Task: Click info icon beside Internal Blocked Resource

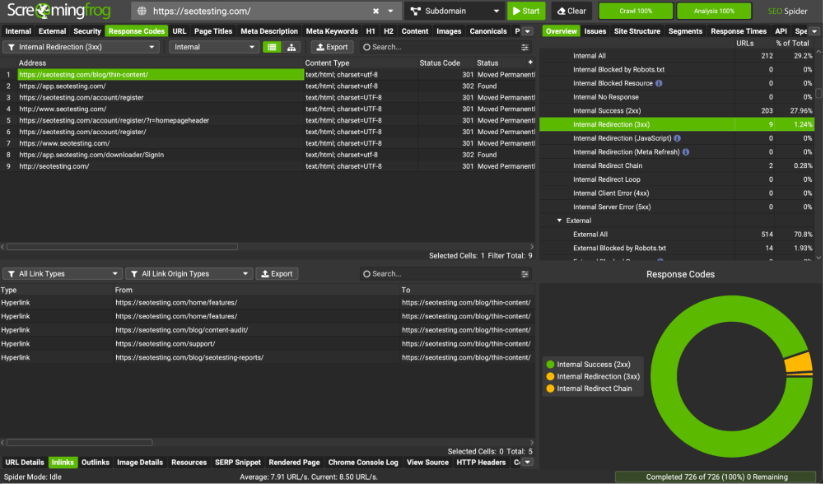Action: coord(659,84)
